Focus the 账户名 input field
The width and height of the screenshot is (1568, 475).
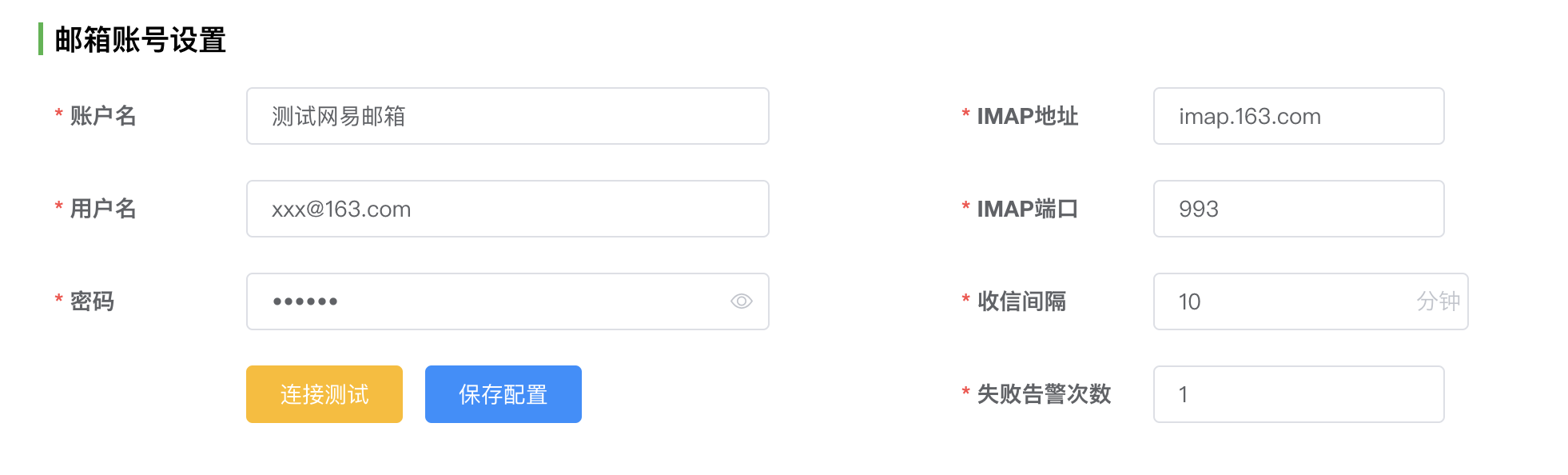coord(507,116)
